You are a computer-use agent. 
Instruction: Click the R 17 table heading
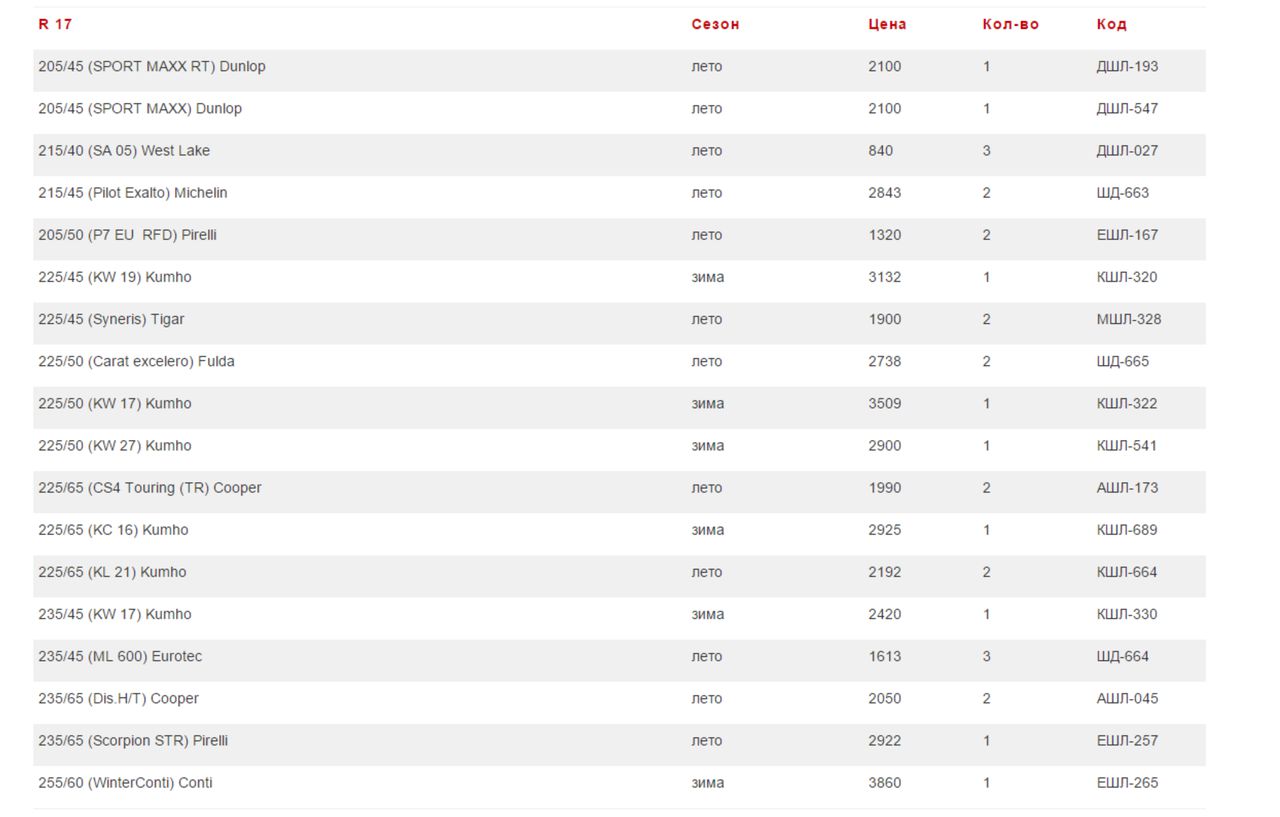tap(55, 24)
